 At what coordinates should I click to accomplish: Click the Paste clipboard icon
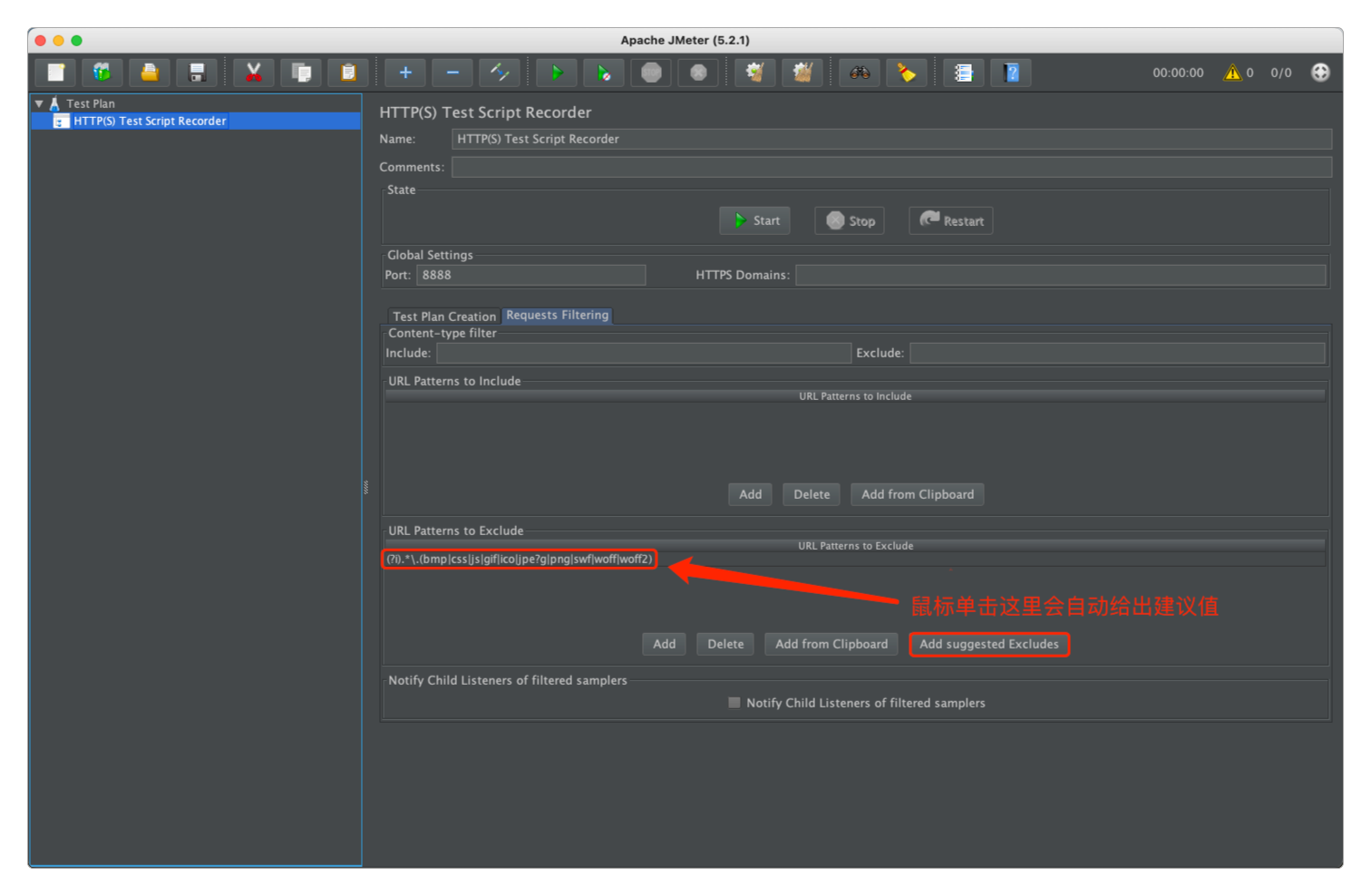348,73
